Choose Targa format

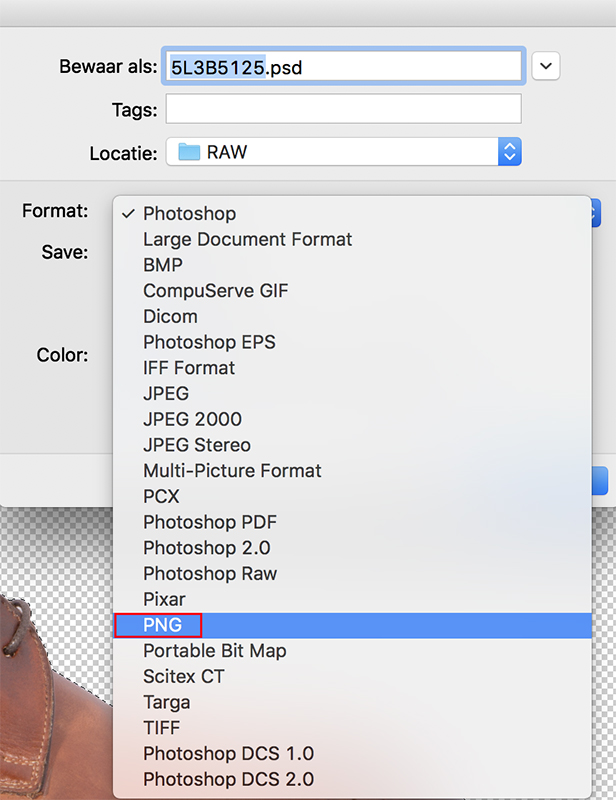pyautogui.click(x=352, y=702)
